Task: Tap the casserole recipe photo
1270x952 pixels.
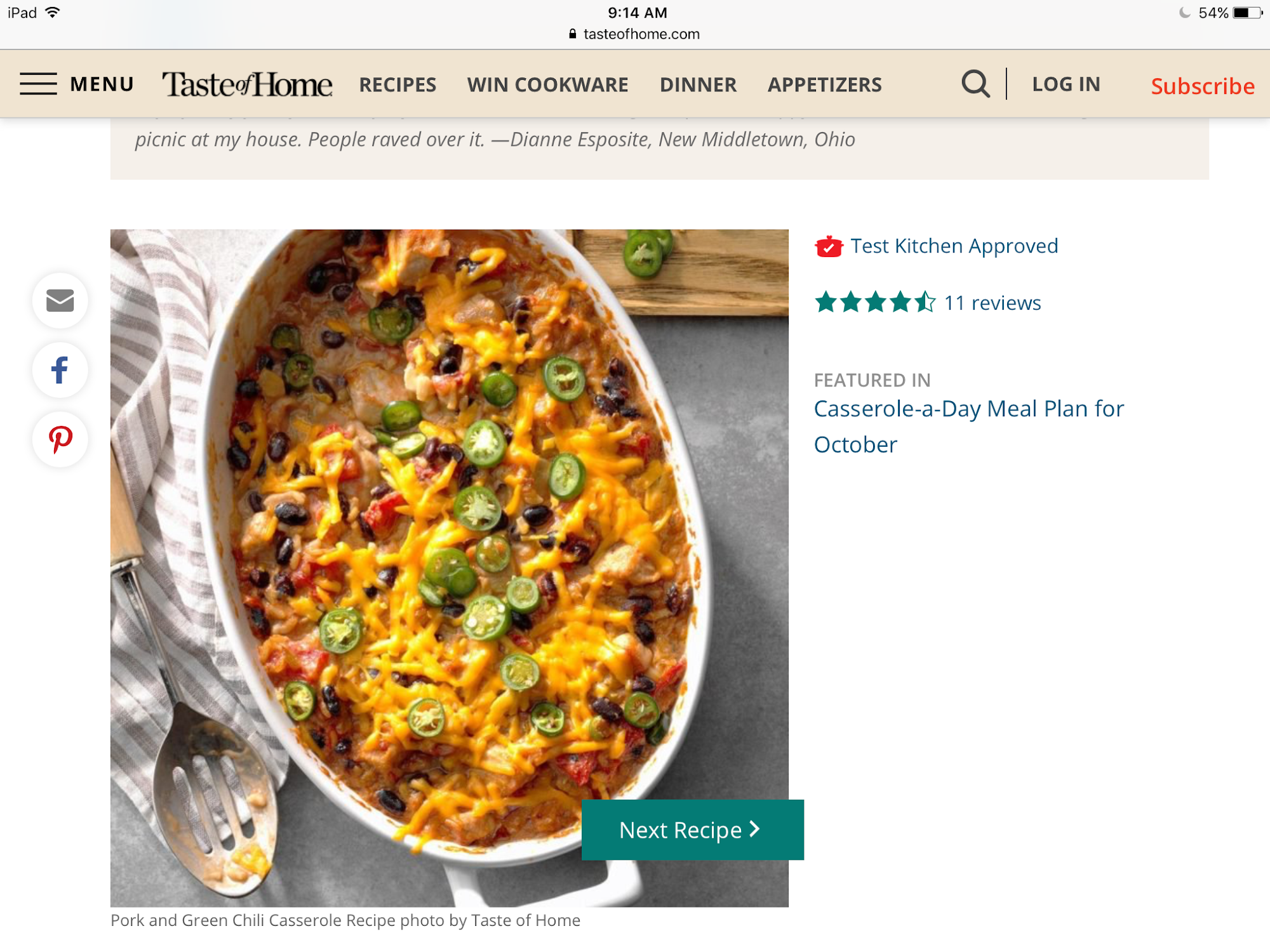Action: tap(450, 568)
